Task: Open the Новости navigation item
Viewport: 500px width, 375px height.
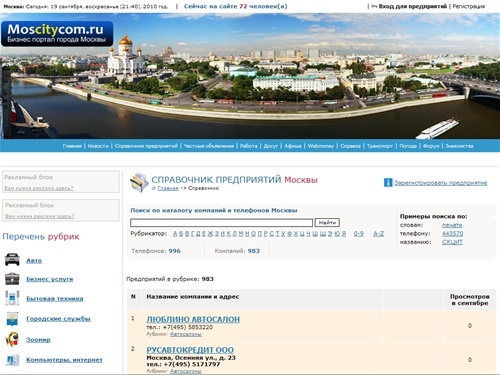Action: coord(98,146)
